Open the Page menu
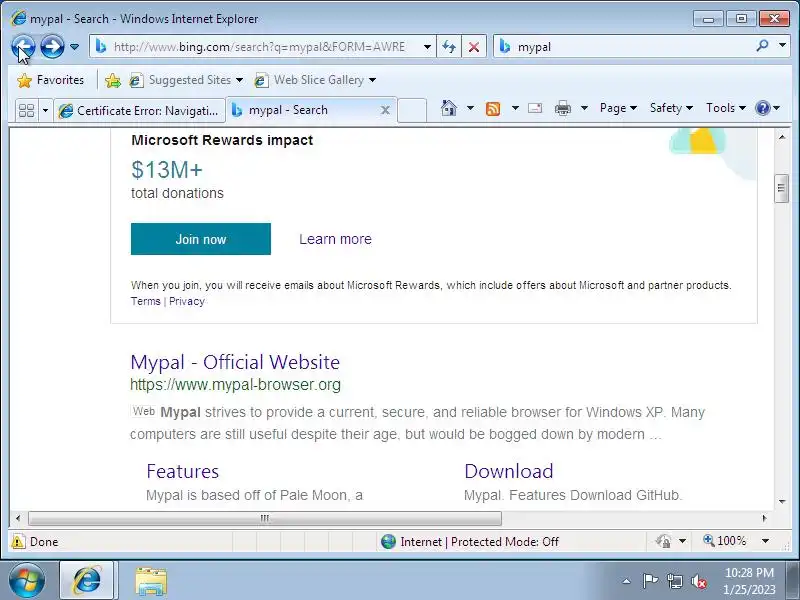This screenshot has height=600, width=800. coord(618,108)
